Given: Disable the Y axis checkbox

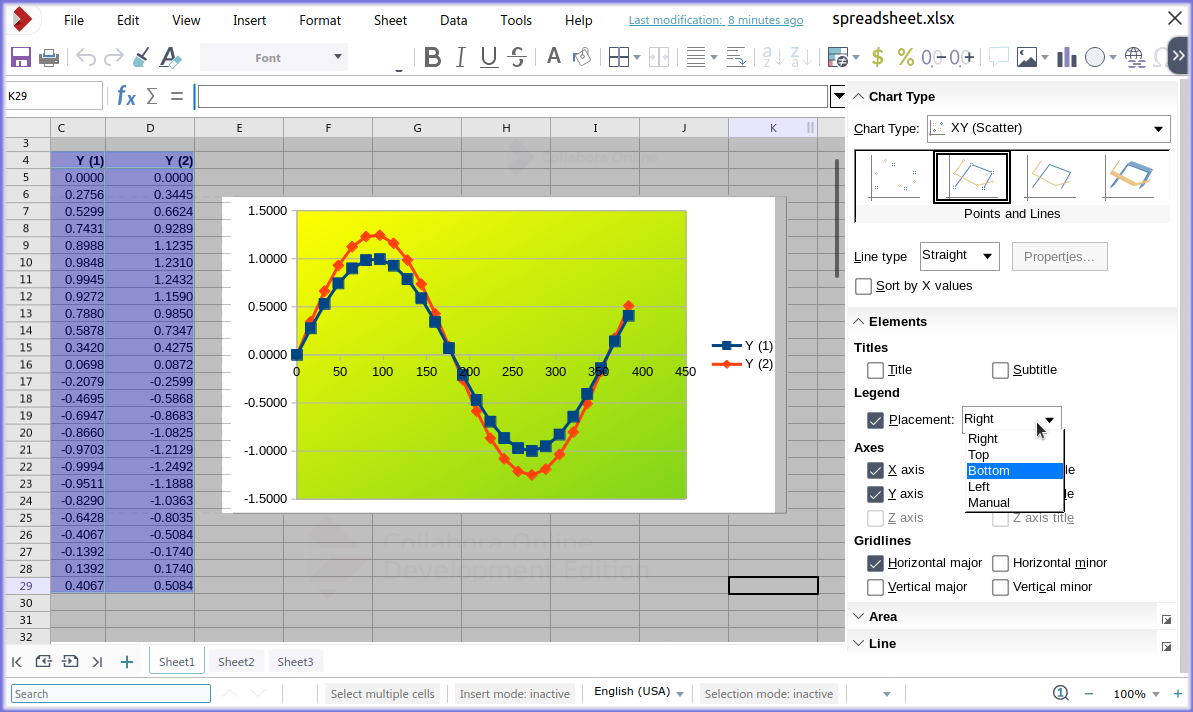Looking at the screenshot, I should click(875, 494).
